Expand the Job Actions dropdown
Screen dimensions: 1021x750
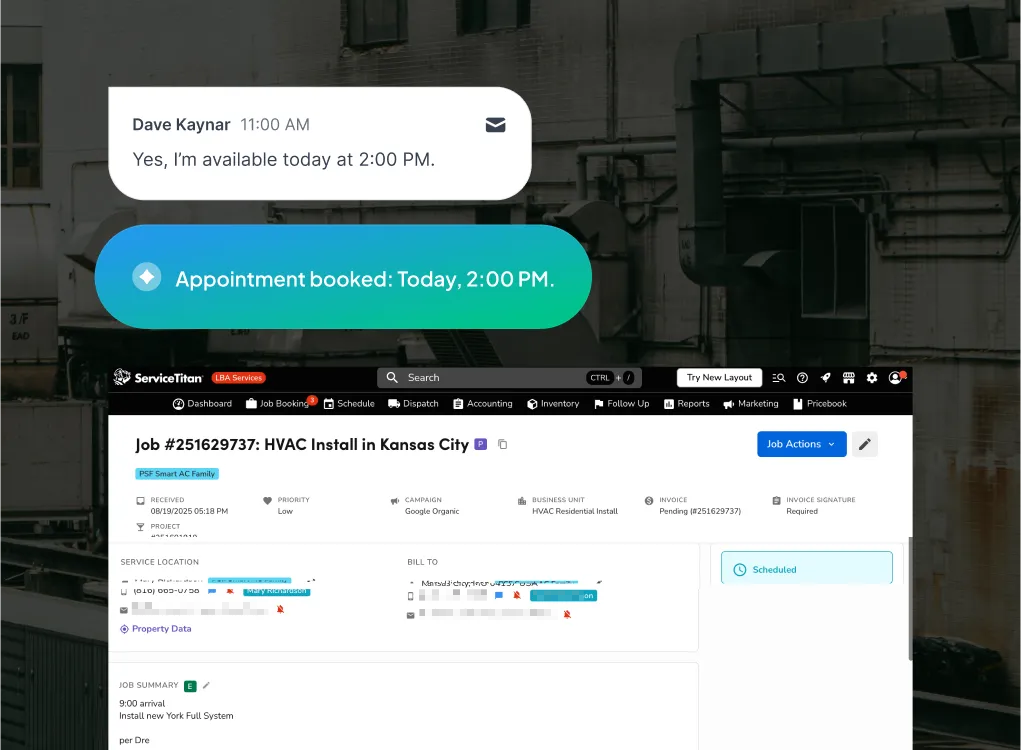(802, 444)
